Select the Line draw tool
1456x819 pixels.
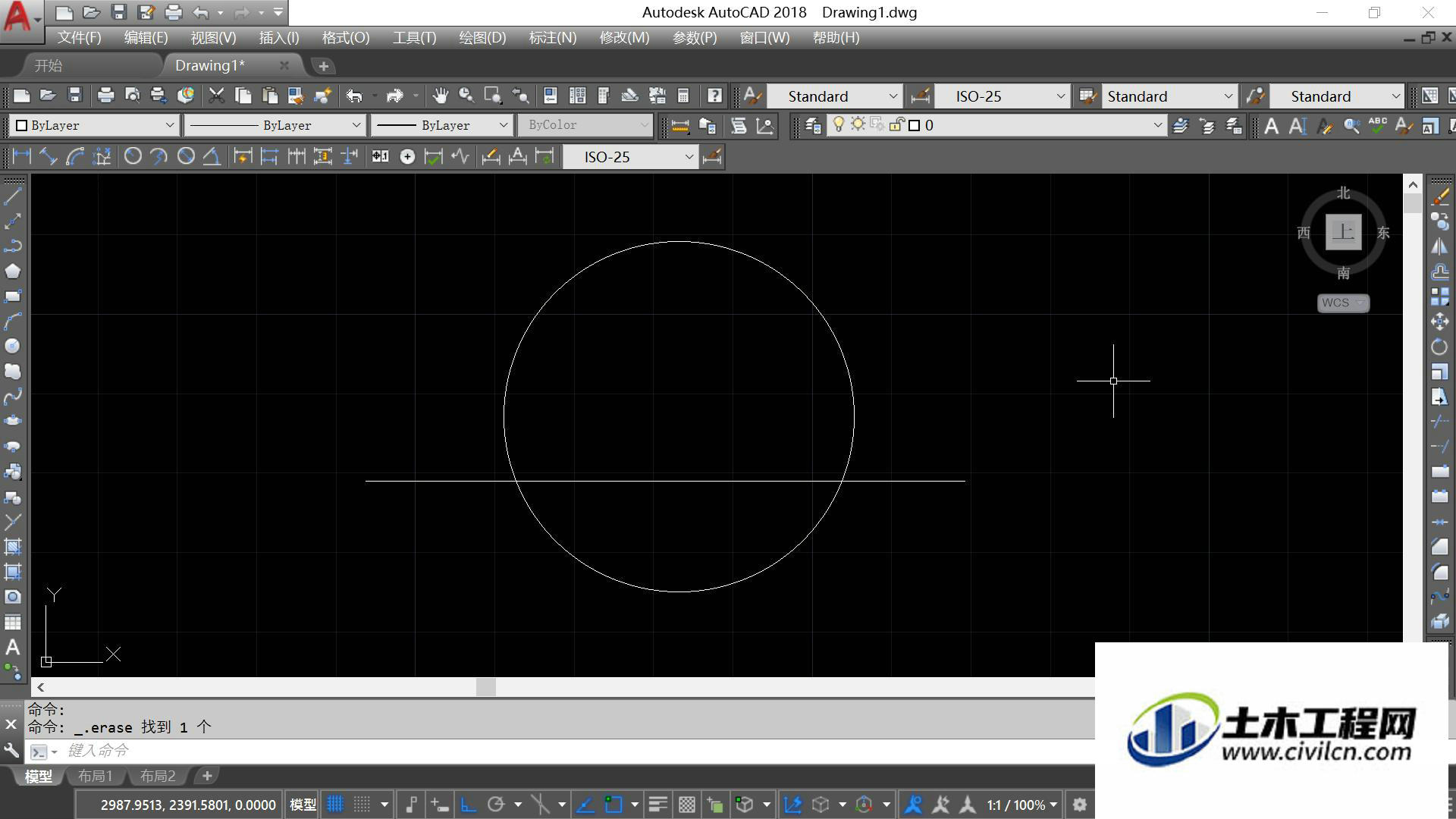tap(13, 196)
